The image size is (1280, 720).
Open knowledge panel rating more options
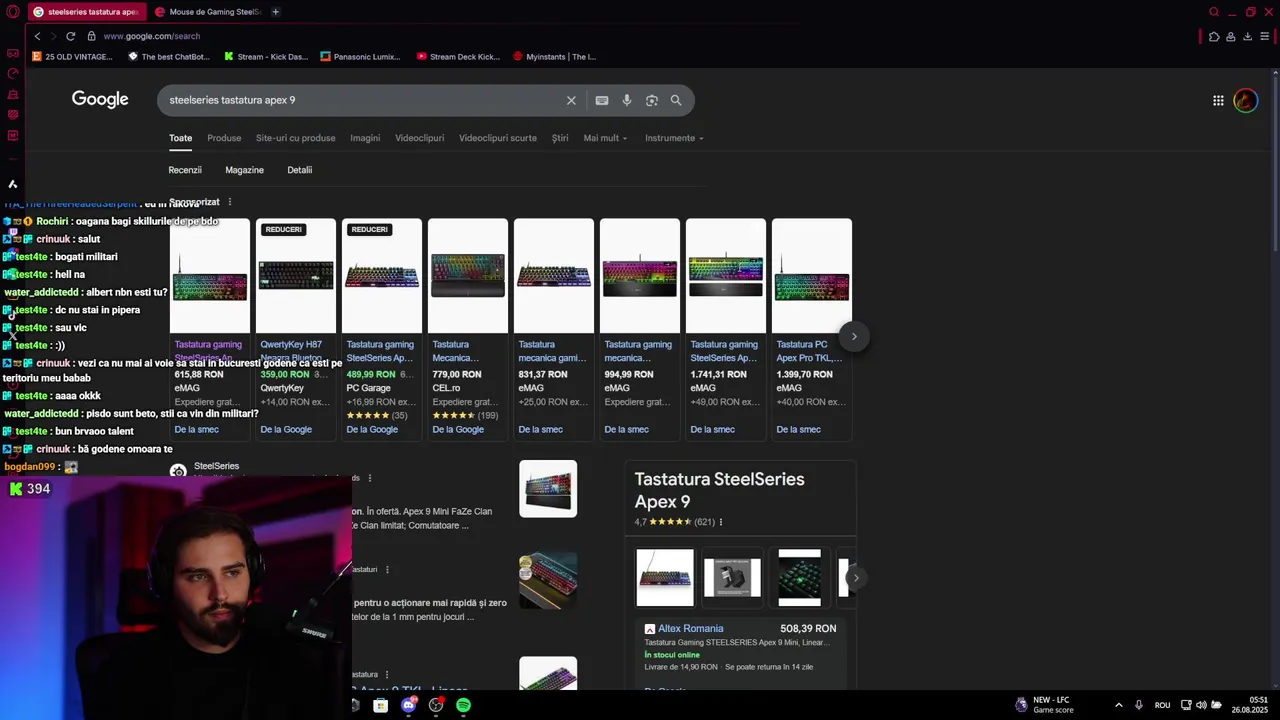click(x=720, y=522)
